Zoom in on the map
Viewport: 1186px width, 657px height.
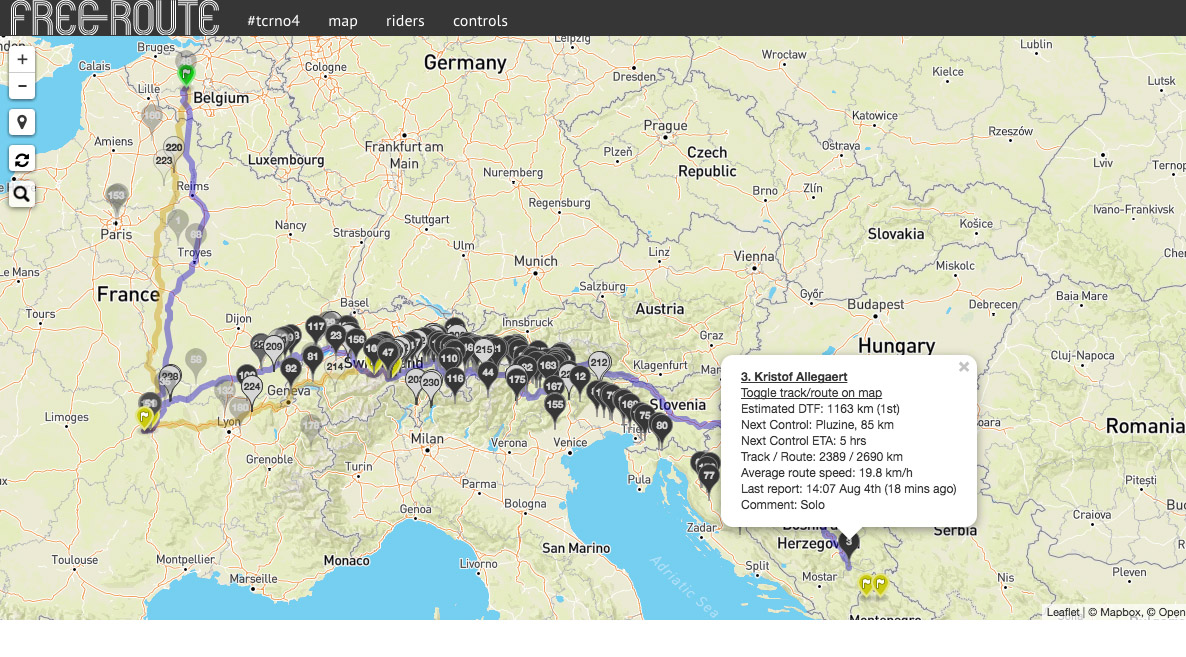click(22, 59)
